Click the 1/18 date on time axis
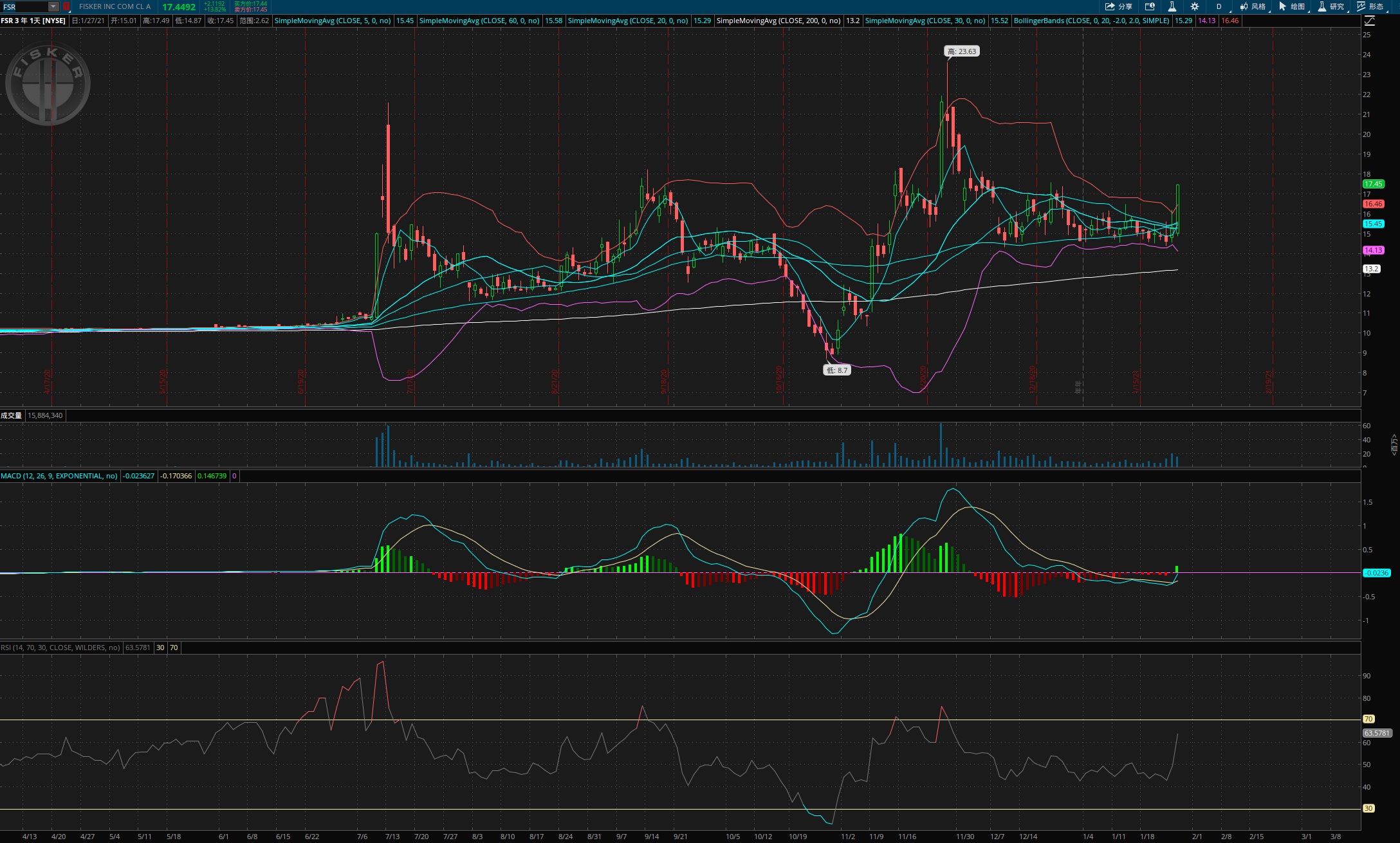The image size is (1400, 843). 1147,837
